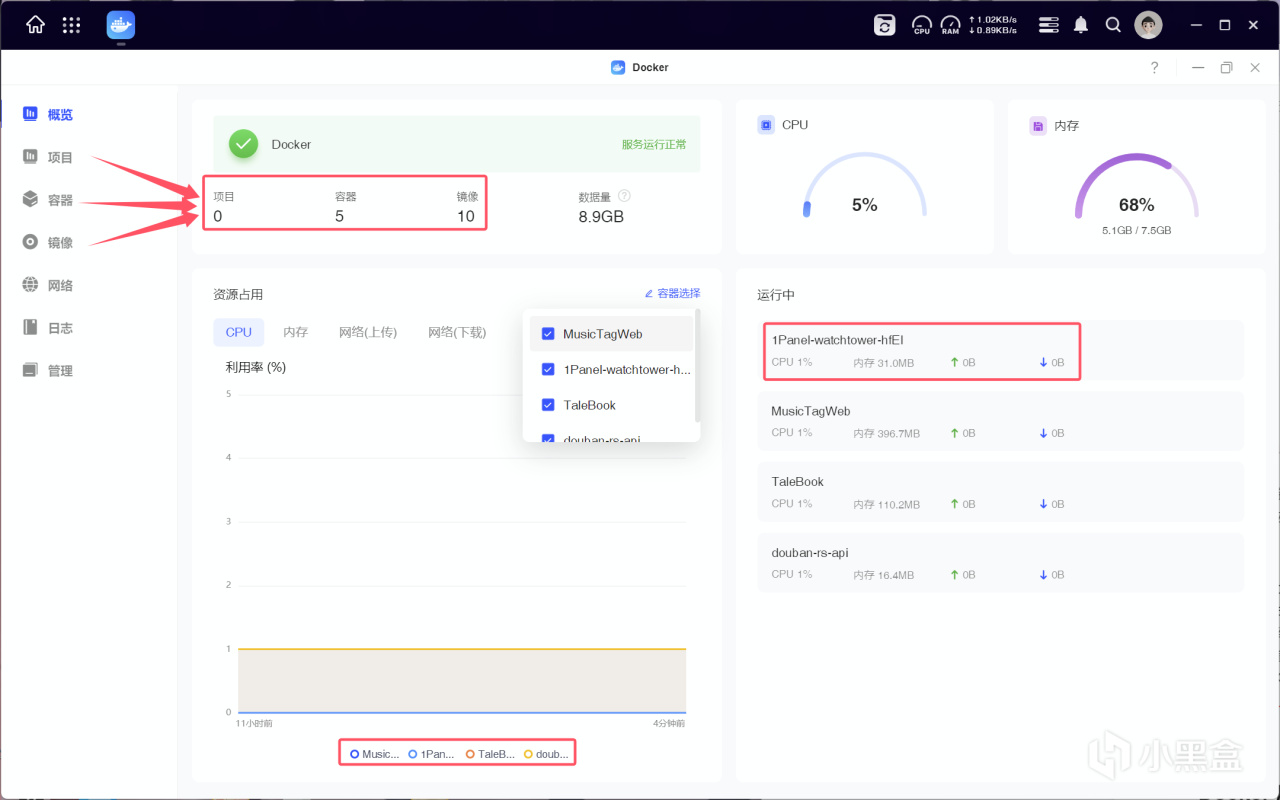Screen dimensions: 1280x800
Task: Click the 内存 110.2MB value
Action: [x=887, y=505]
